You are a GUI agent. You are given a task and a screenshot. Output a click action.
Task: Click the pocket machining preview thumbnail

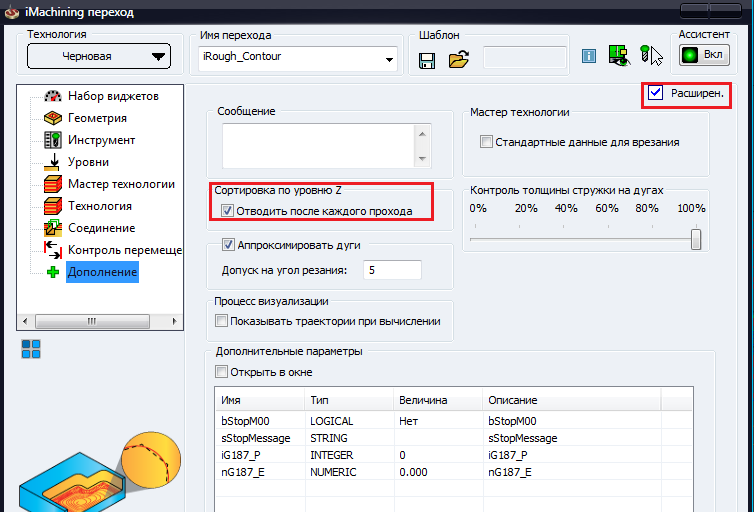(100, 472)
